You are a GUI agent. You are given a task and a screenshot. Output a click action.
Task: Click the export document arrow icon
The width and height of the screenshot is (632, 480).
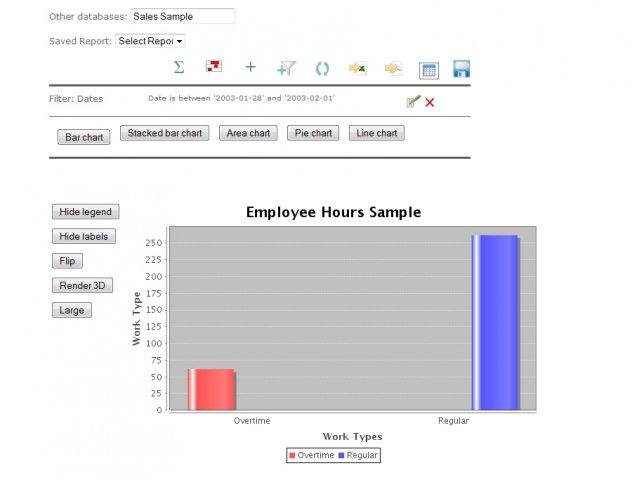(393, 69)
